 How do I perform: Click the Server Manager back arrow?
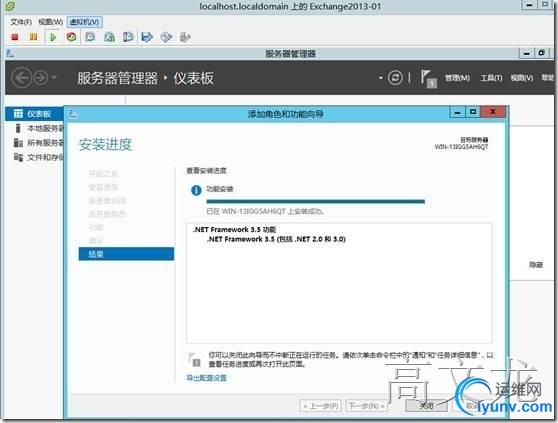coord(21,78)
